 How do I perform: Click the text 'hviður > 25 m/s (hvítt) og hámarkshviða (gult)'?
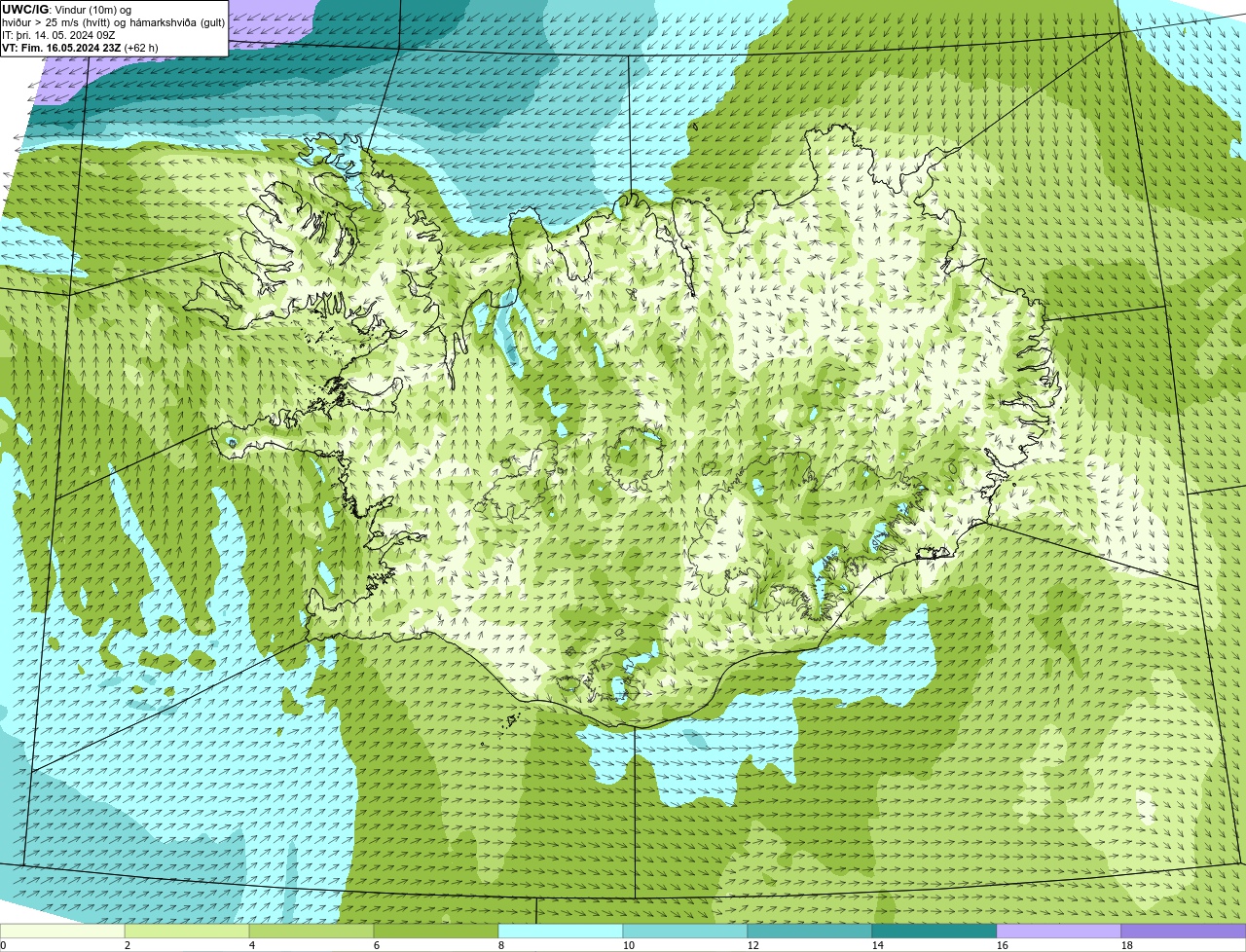[113, 22]
